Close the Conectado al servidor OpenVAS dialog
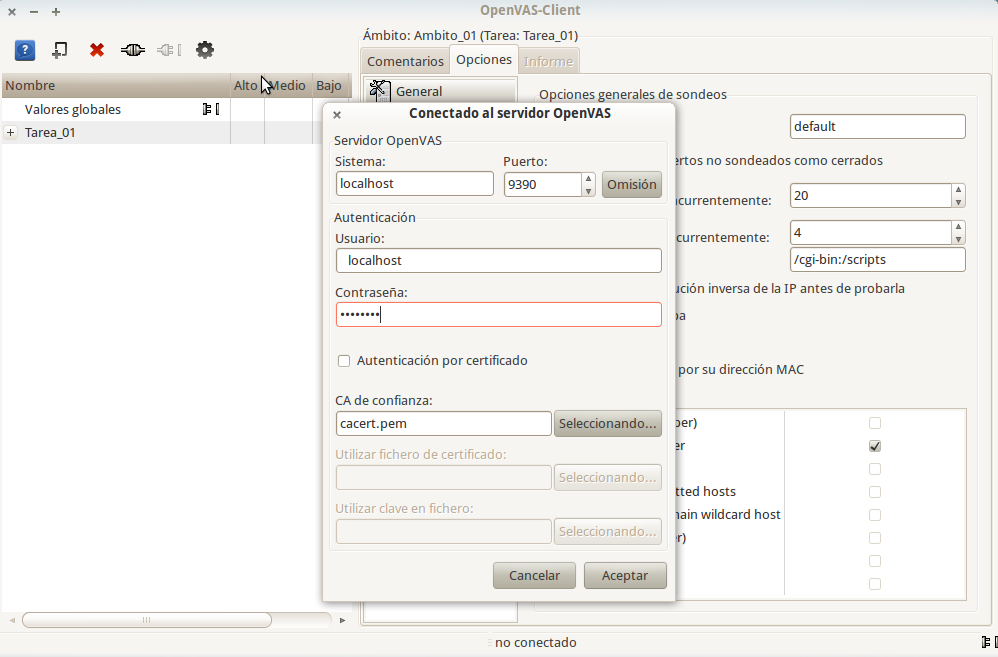This screenshot has width=998, height=657. tap(337, 115)
